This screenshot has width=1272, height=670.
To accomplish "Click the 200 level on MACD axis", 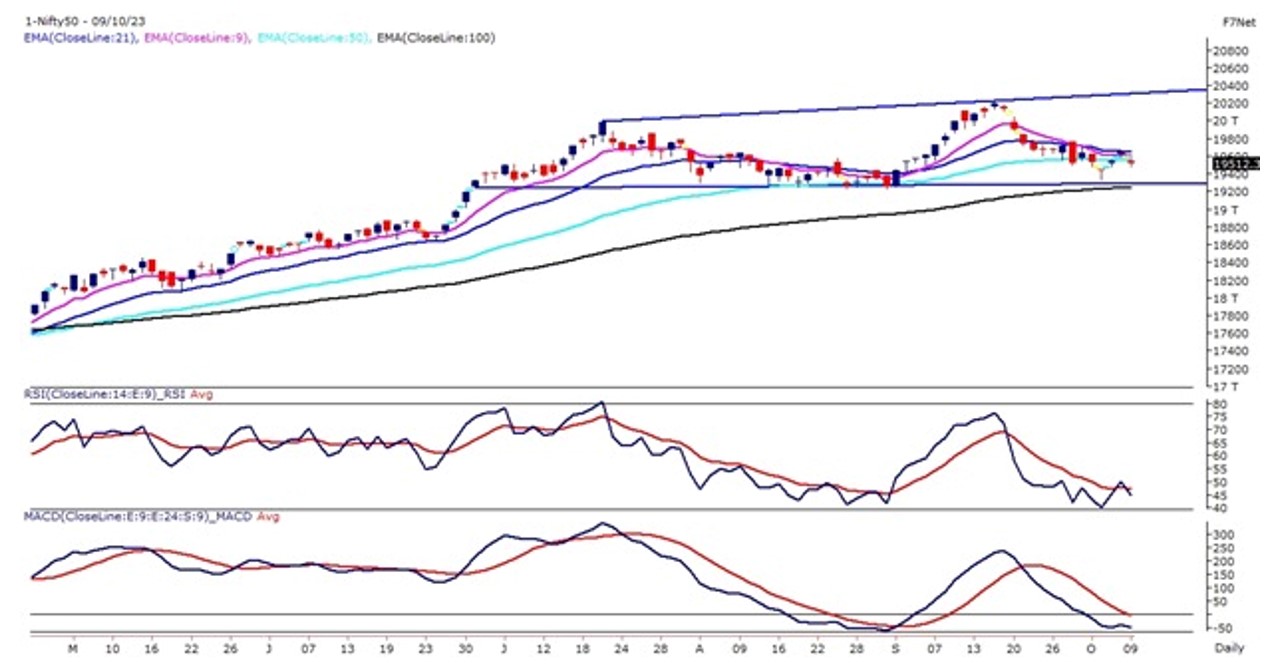I will pos(1224,561).
